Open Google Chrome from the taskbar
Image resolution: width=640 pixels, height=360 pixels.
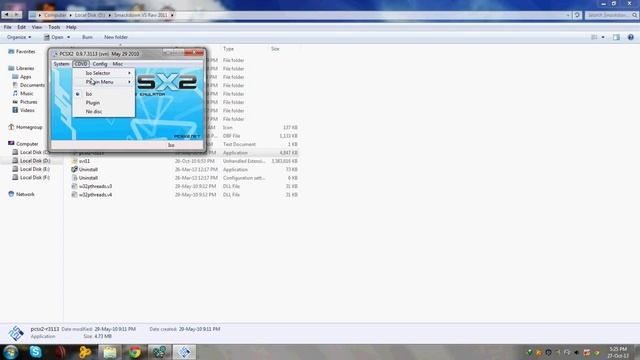pos(135,352)
